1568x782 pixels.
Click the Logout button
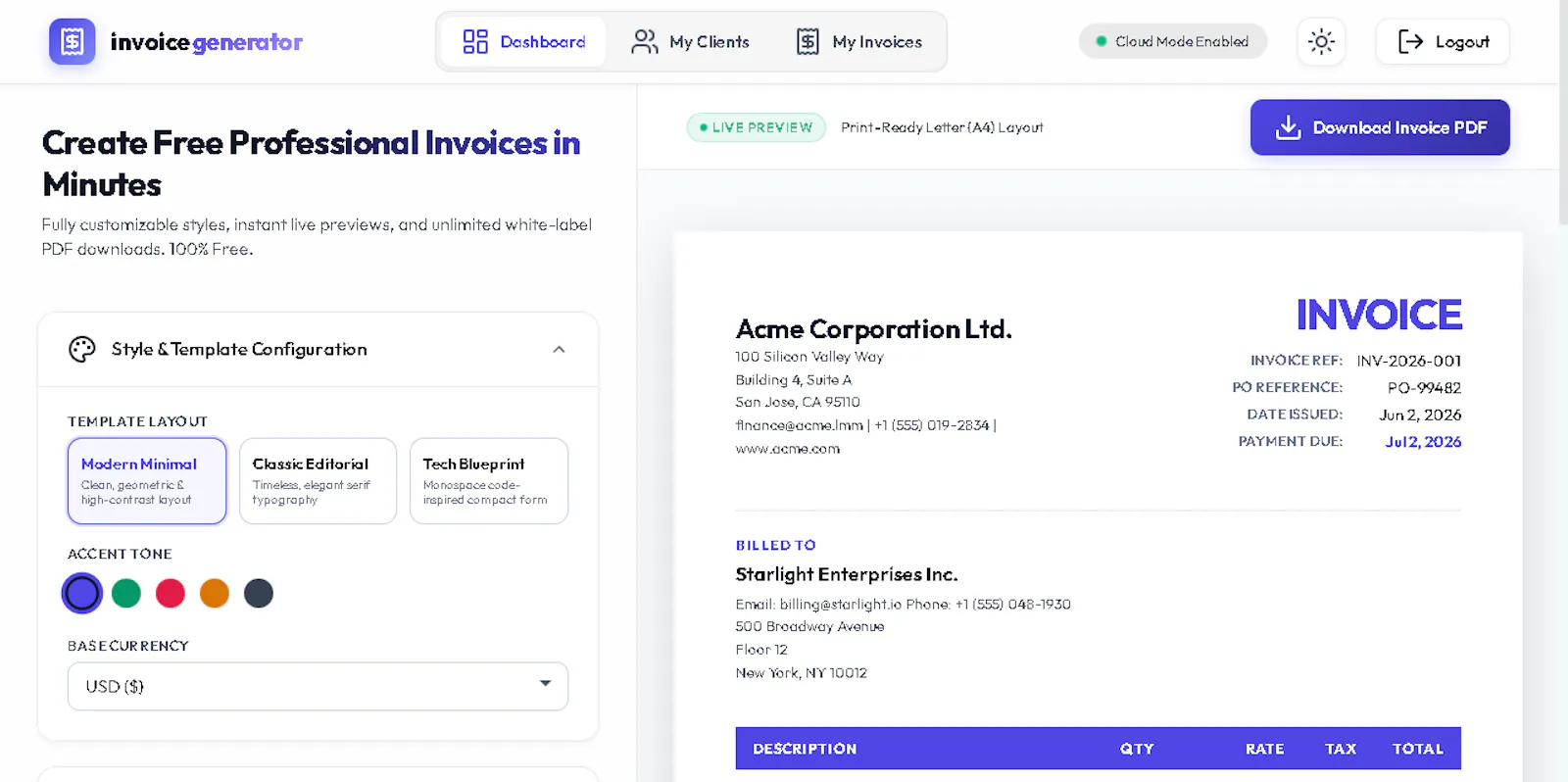point(1443,41)
